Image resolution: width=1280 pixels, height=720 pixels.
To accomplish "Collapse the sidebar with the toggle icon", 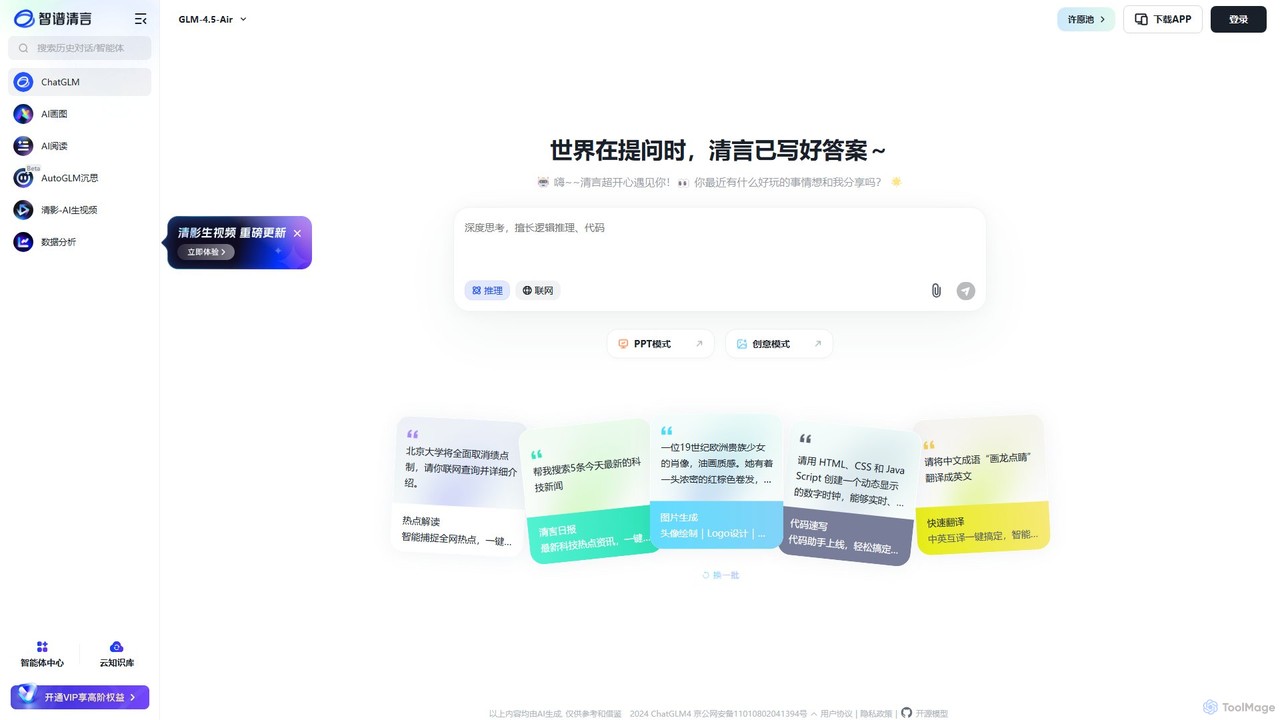I will click(x=140, y=19).
